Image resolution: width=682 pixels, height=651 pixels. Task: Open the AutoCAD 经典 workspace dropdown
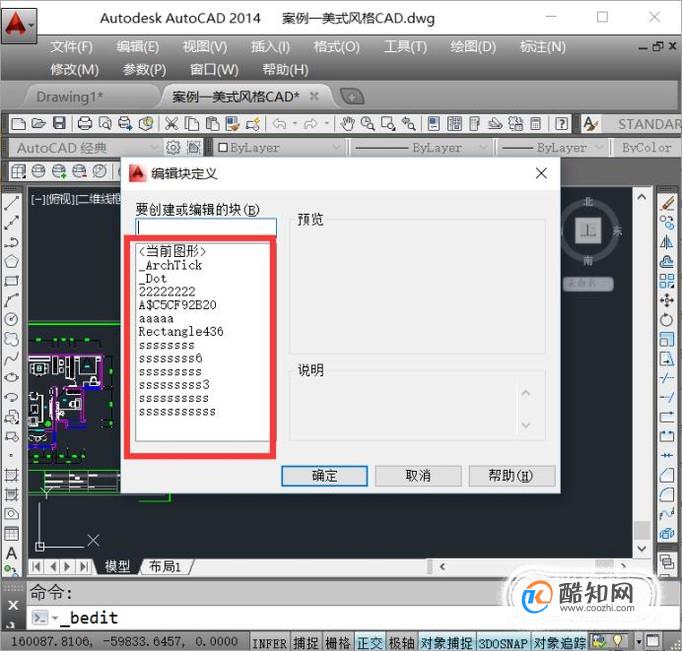85,148
